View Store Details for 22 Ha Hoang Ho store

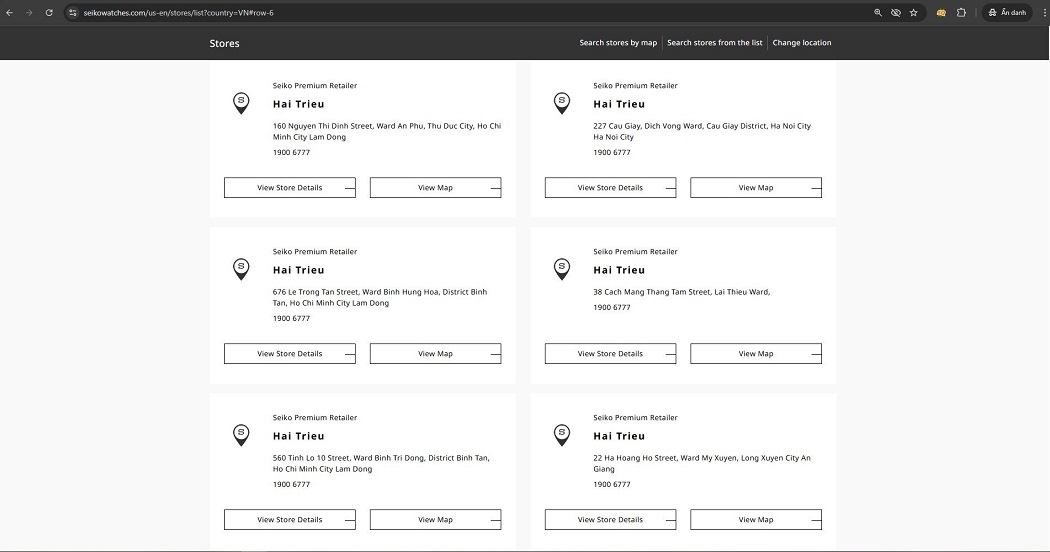(x=611, y=520)
